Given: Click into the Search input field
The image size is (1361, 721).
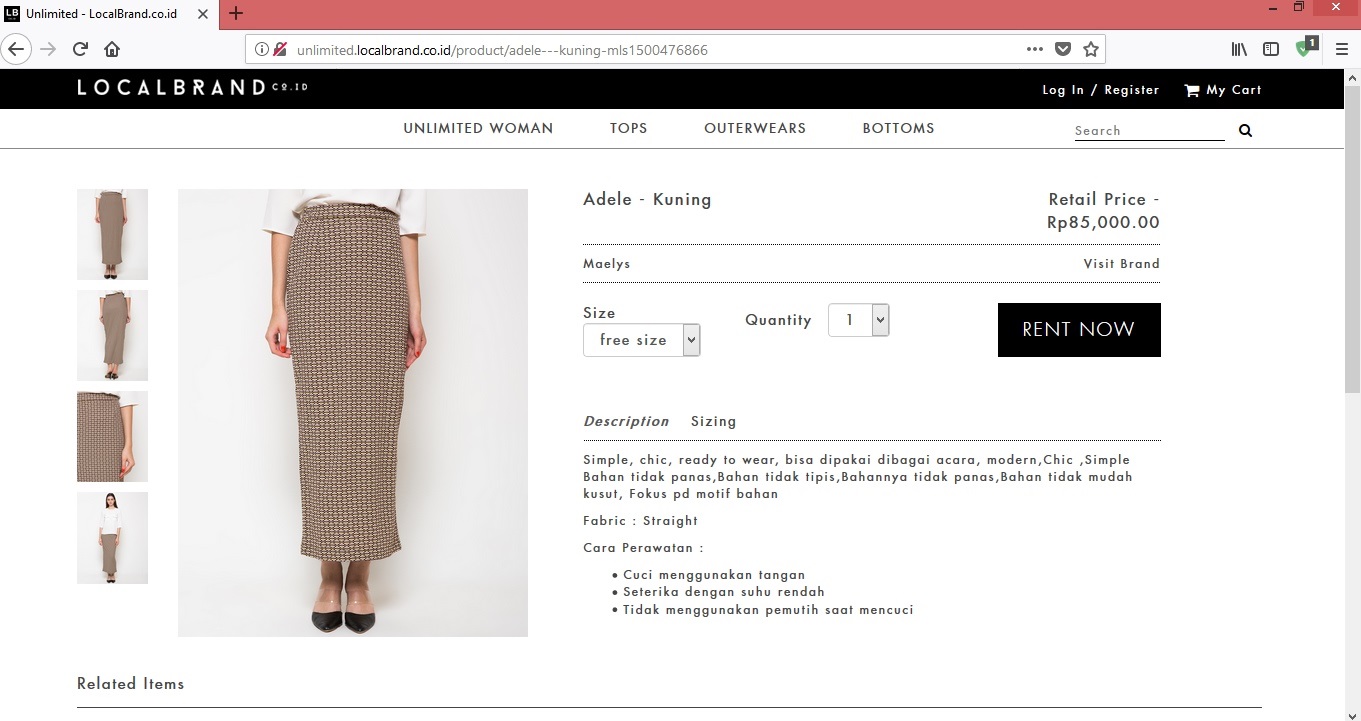Looking at the screenshot, I should click(1148, 130).
